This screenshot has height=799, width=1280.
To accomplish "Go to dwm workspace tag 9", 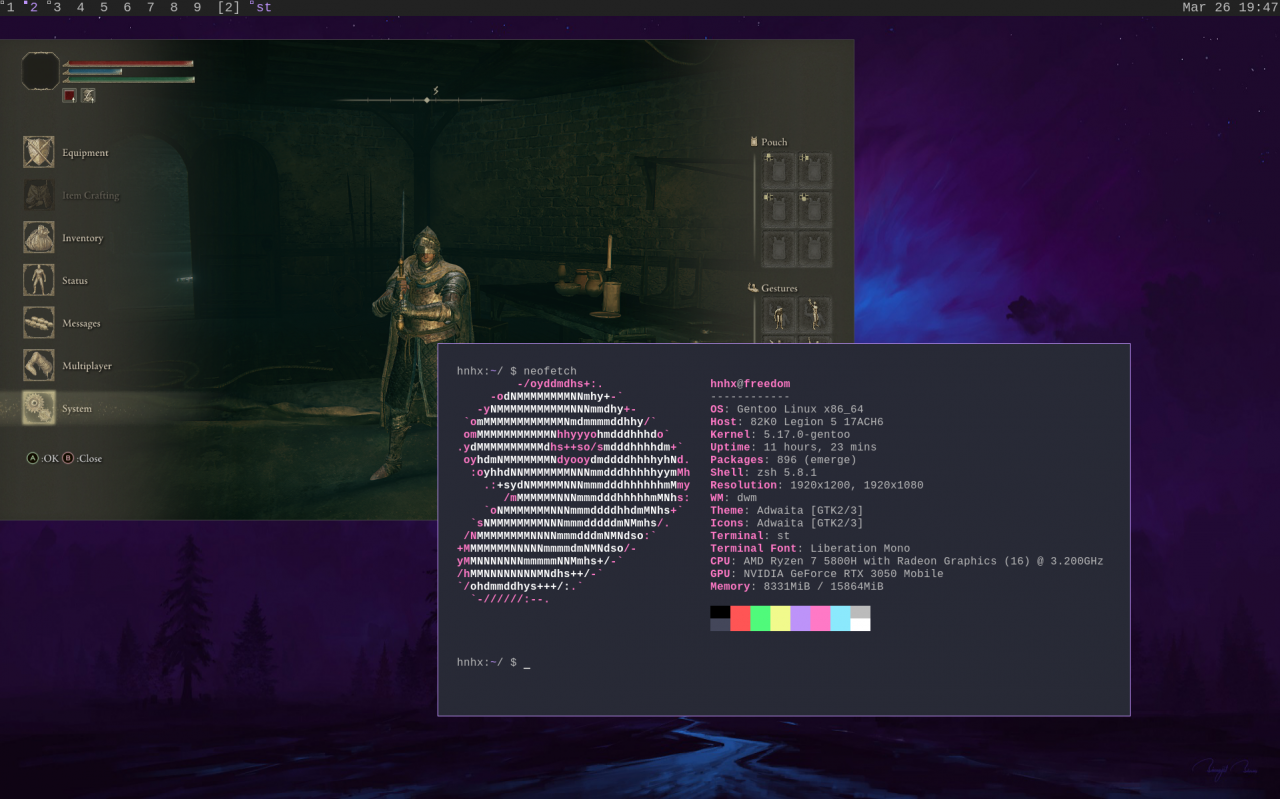I will 197,8.
